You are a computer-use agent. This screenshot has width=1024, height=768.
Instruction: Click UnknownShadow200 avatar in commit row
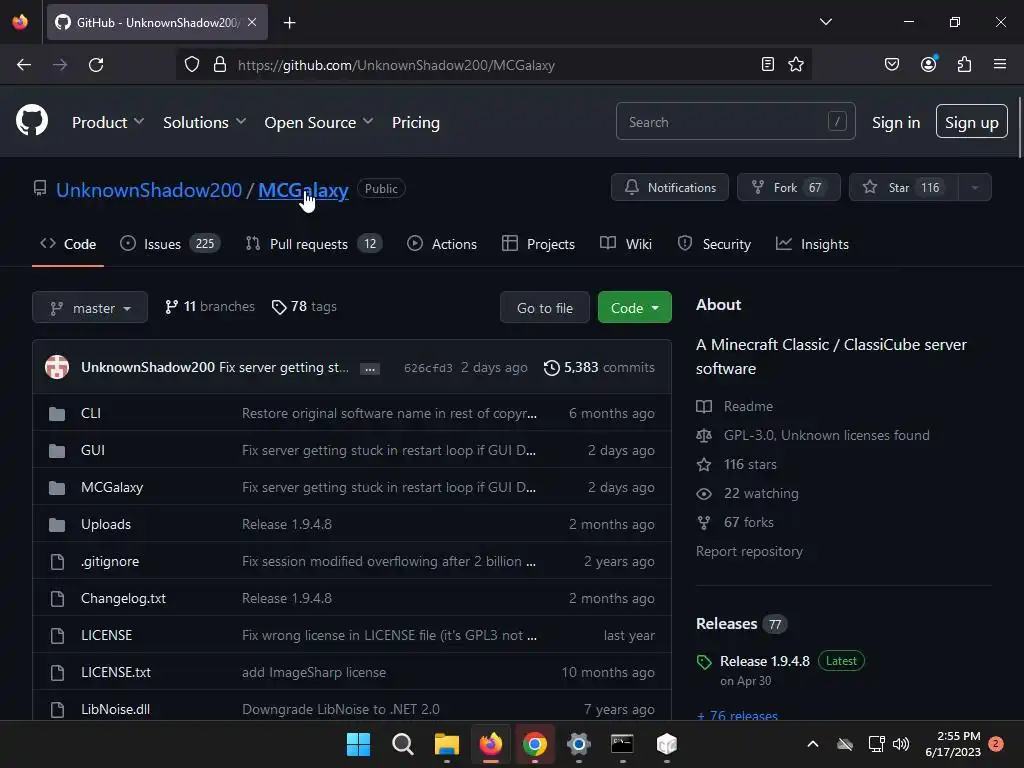pyautogui.click(x=57, y=367)
